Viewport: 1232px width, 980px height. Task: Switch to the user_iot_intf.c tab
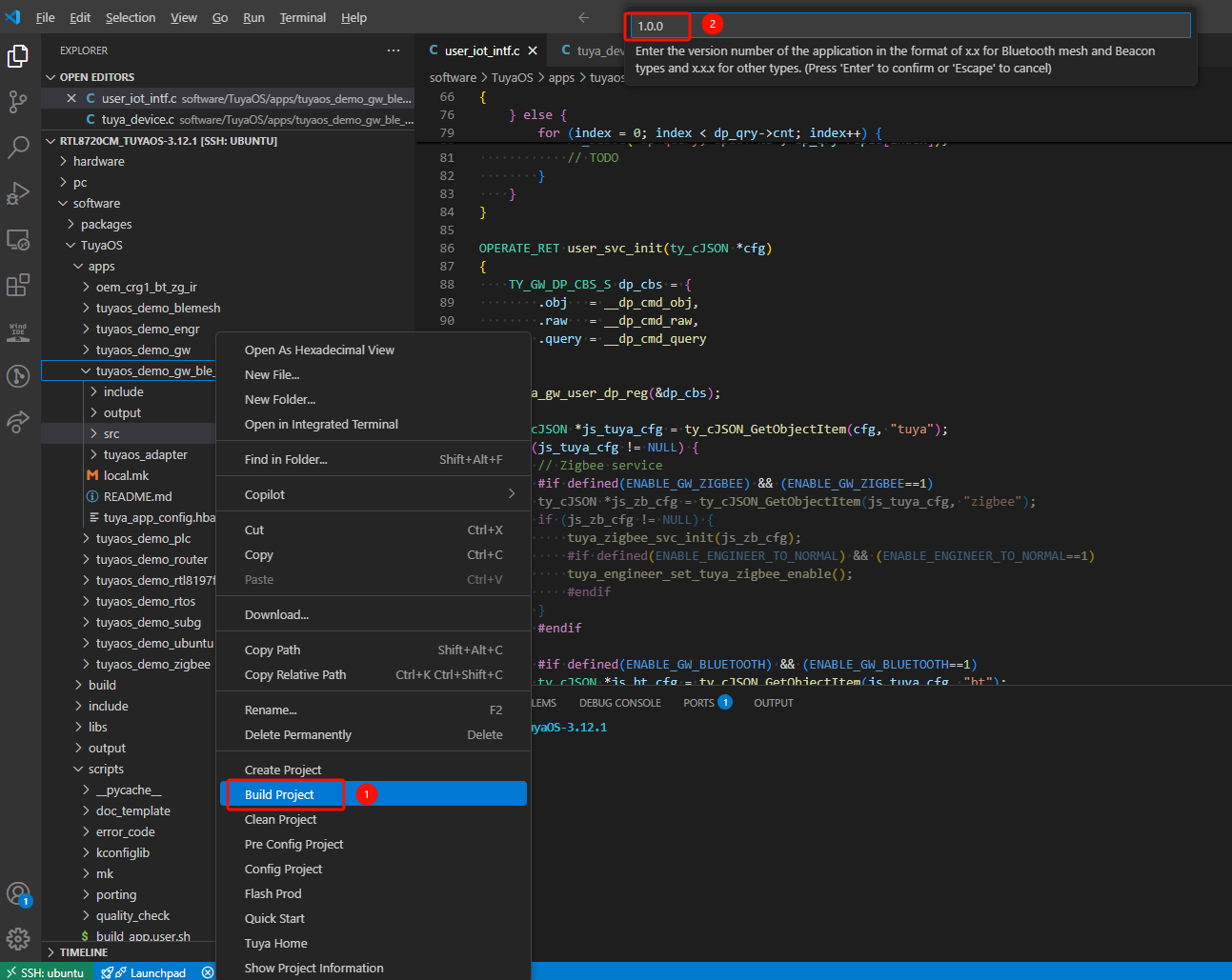481,50
